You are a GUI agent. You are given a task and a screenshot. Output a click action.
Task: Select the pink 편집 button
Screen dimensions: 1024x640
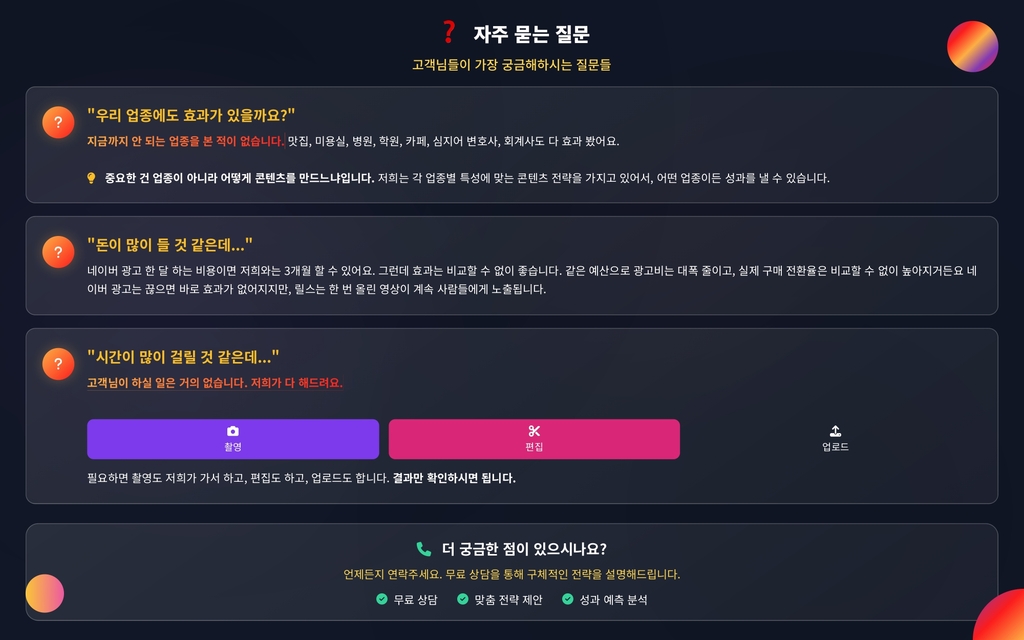click(534, 439)
